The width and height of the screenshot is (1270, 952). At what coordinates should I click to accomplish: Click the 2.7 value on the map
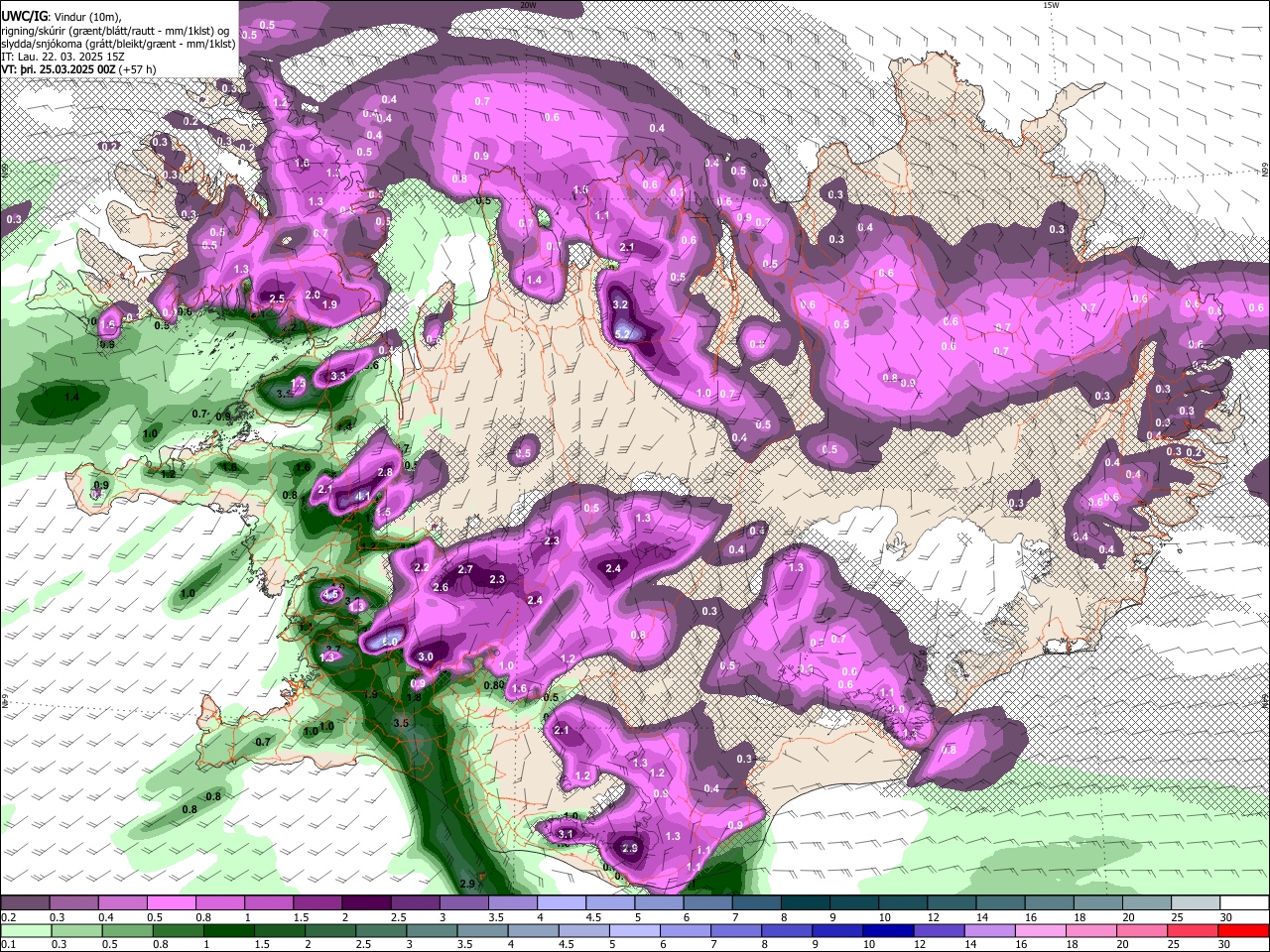[466, 569]
